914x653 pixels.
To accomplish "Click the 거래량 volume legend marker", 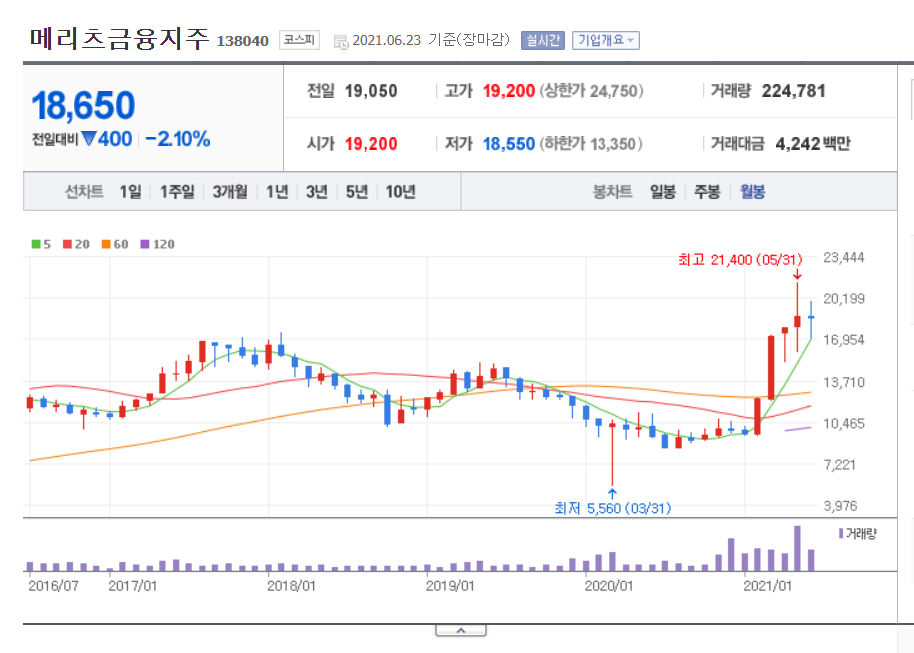I will pyautogui.click(x=841, y=533).
